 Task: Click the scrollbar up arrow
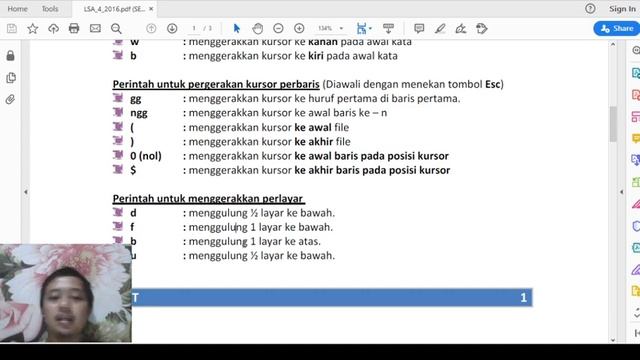pyautogui.click(x=613, y=44)
